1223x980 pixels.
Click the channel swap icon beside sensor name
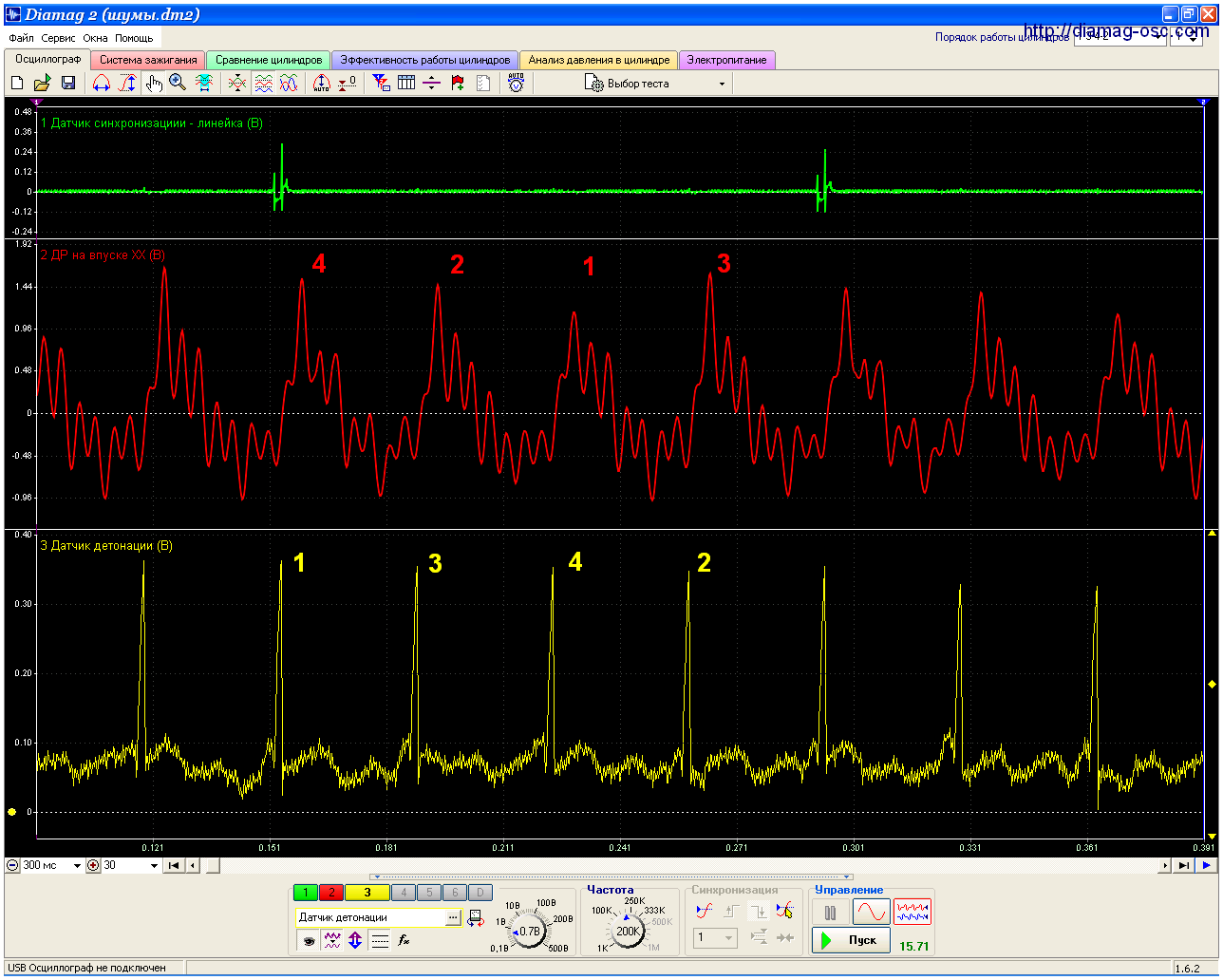[475, 918]
